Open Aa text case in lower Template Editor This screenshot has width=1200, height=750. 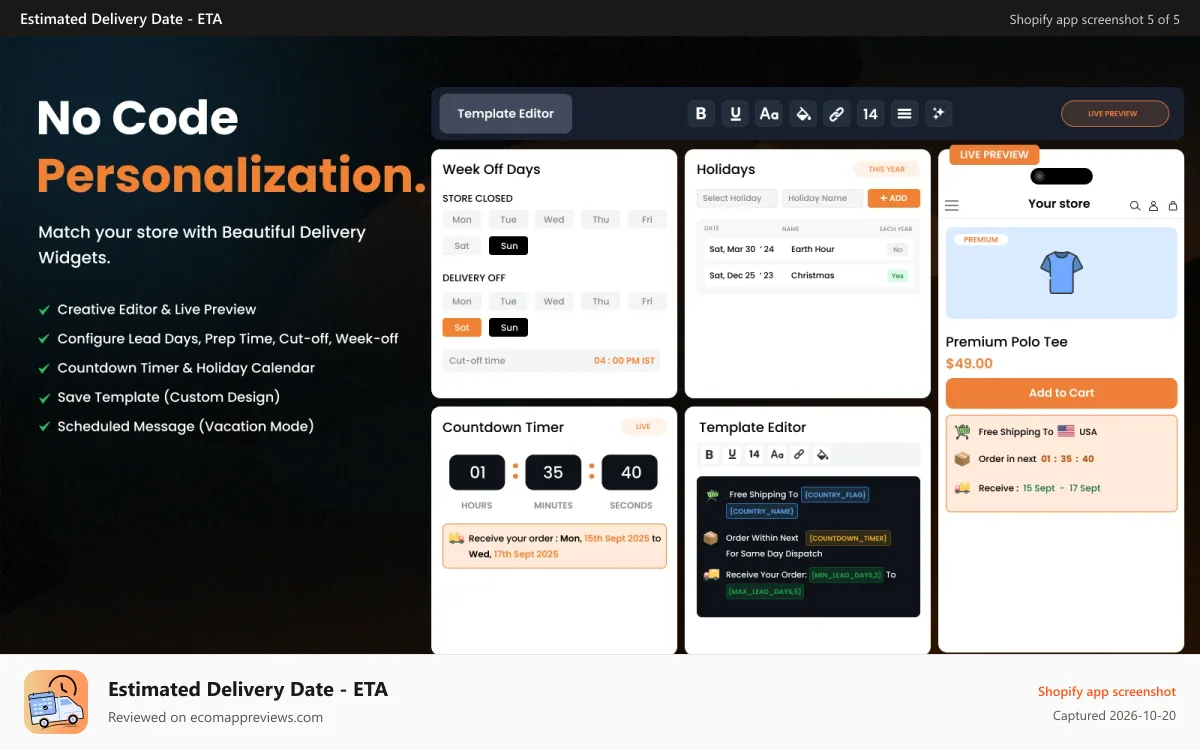tap(777, 454)
